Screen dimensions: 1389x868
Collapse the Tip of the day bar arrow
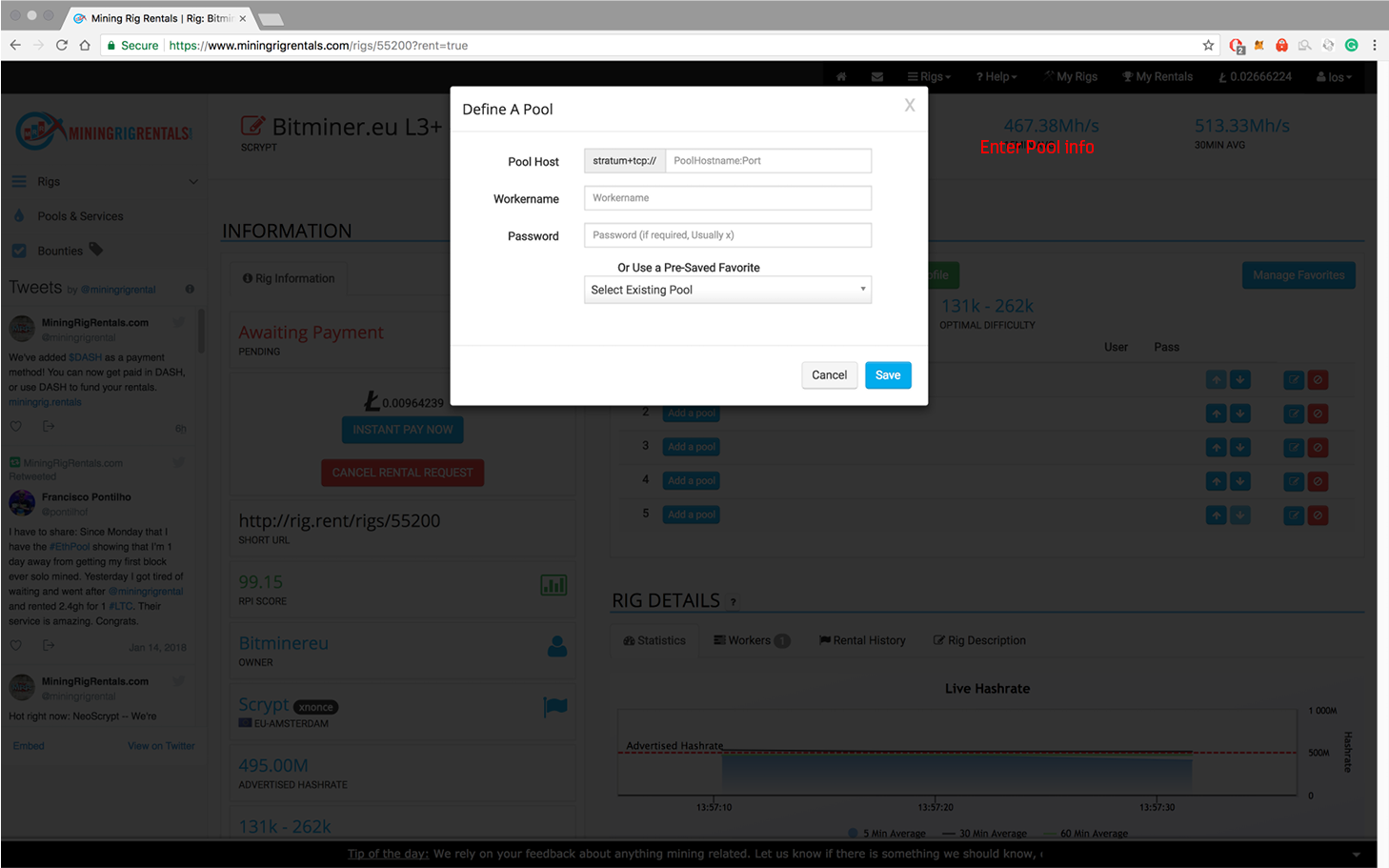click(x=1357, y=855)
